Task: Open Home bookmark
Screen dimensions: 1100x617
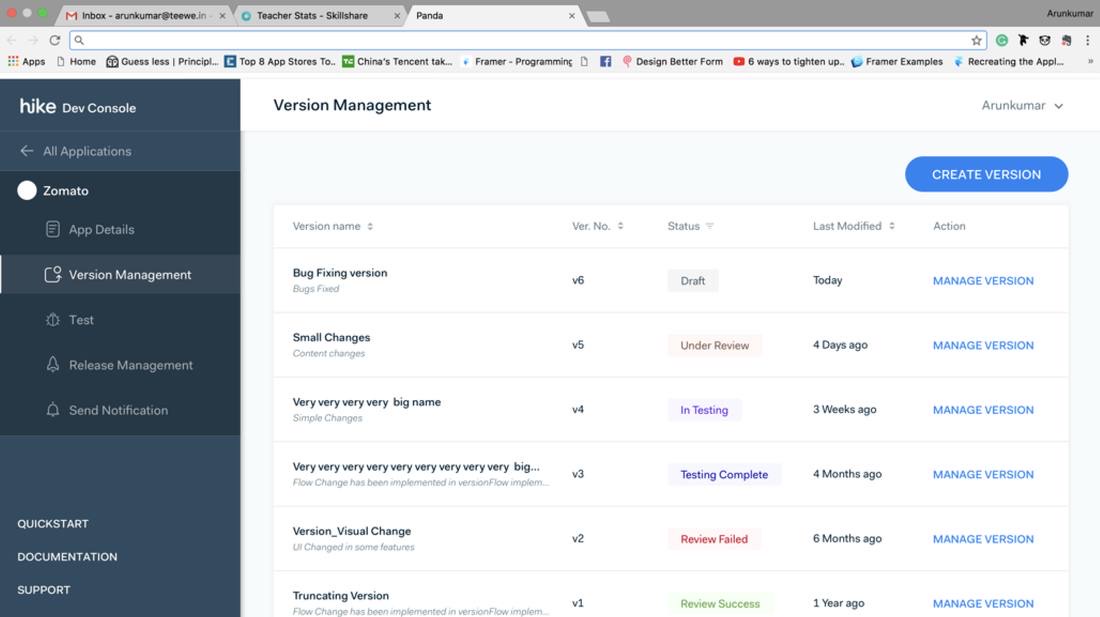Action: 76,62
